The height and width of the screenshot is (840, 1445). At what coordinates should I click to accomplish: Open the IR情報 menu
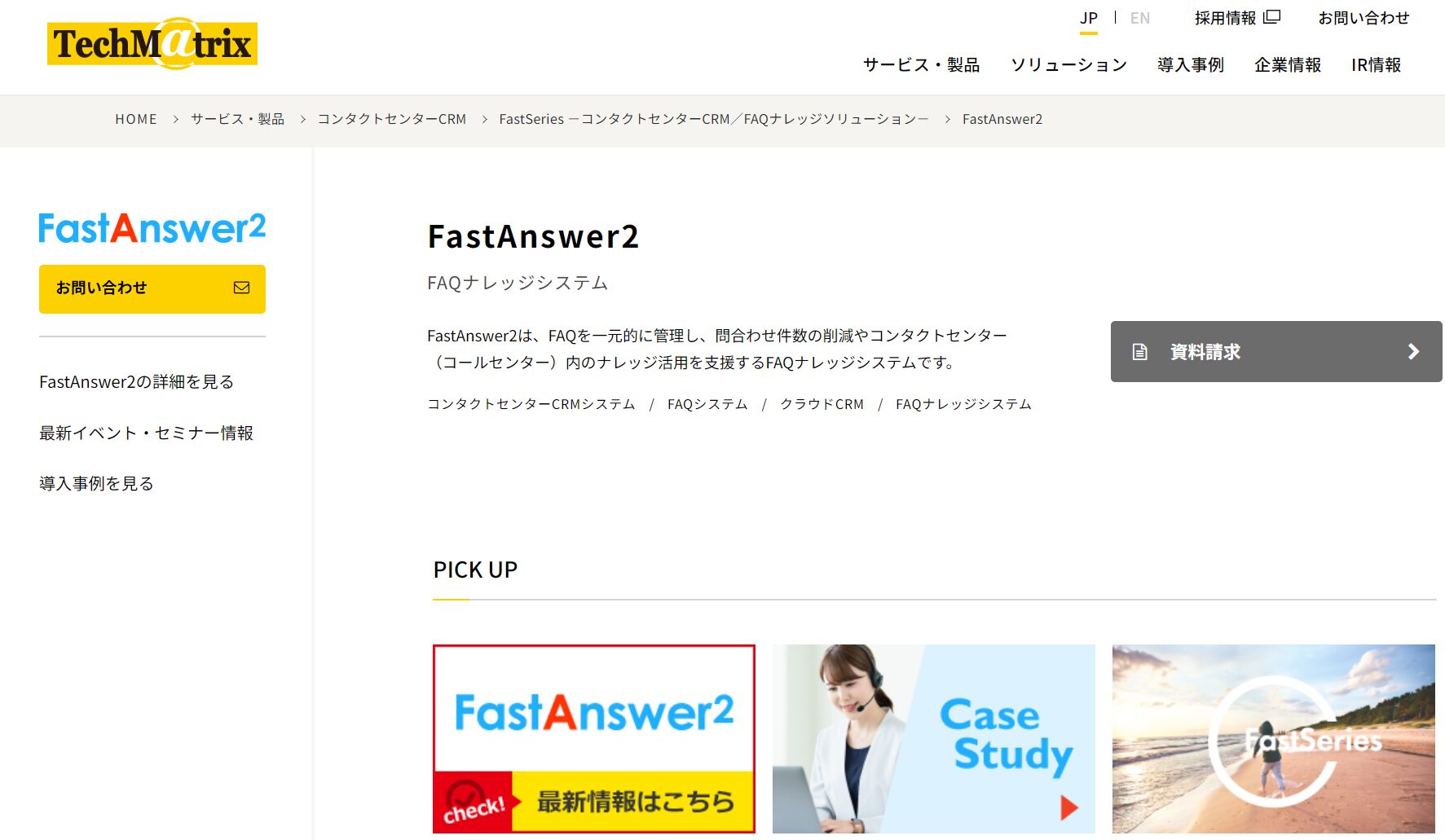pos(1376,64)
